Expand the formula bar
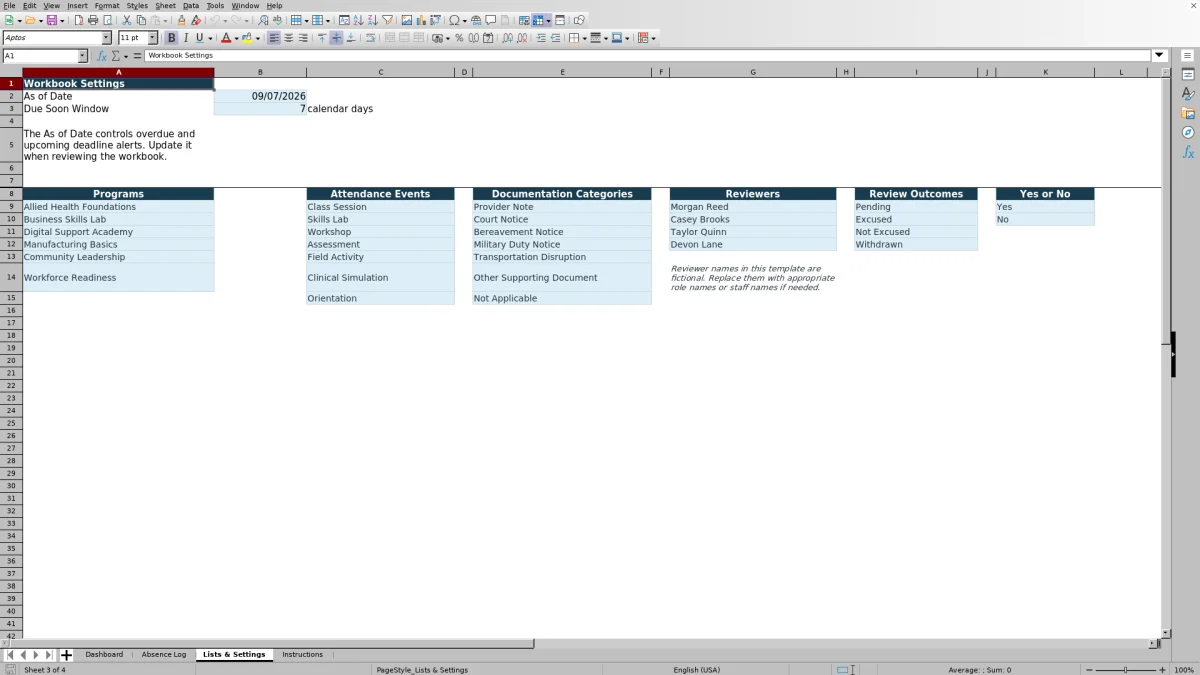 [x=1160, y=56]
